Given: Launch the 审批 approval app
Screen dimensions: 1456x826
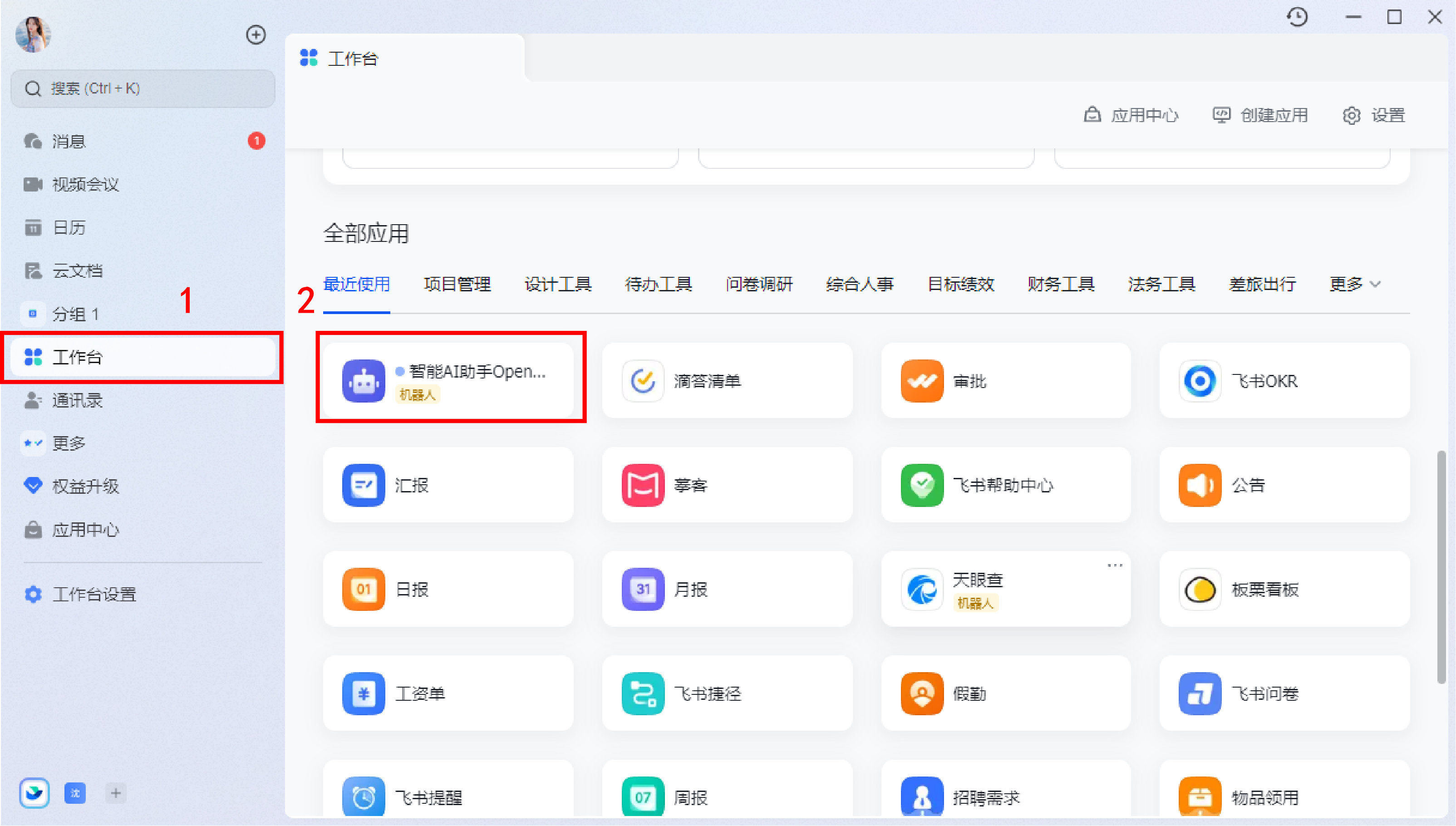Looking at the screenshot, I should pyautogui.click(x=1004, y=380).
